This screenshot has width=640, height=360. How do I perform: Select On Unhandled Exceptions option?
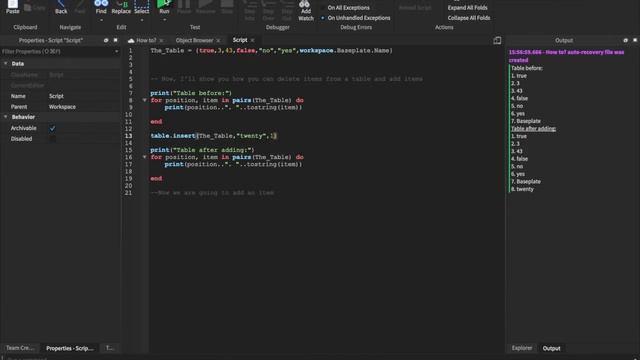point(355,18)
